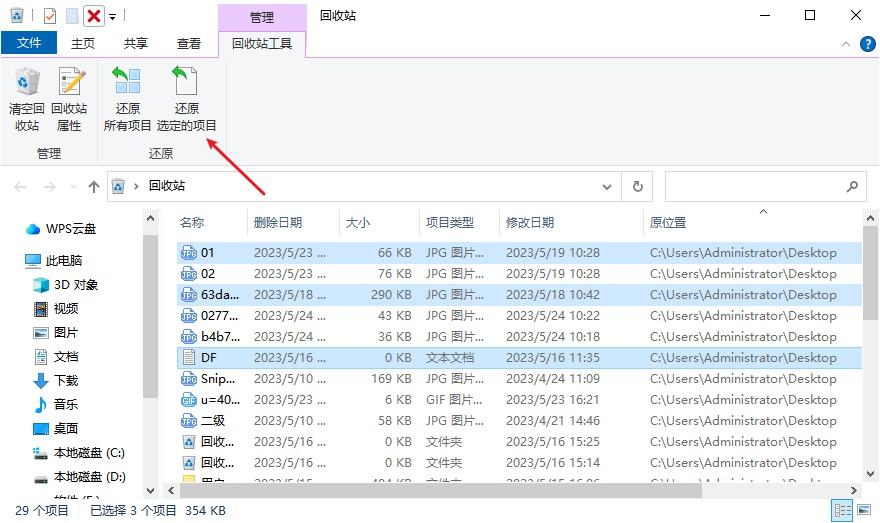Screen dimensions: 880x523
Task: Open WPS云盘 in the navigation pane
Action: 61,228
